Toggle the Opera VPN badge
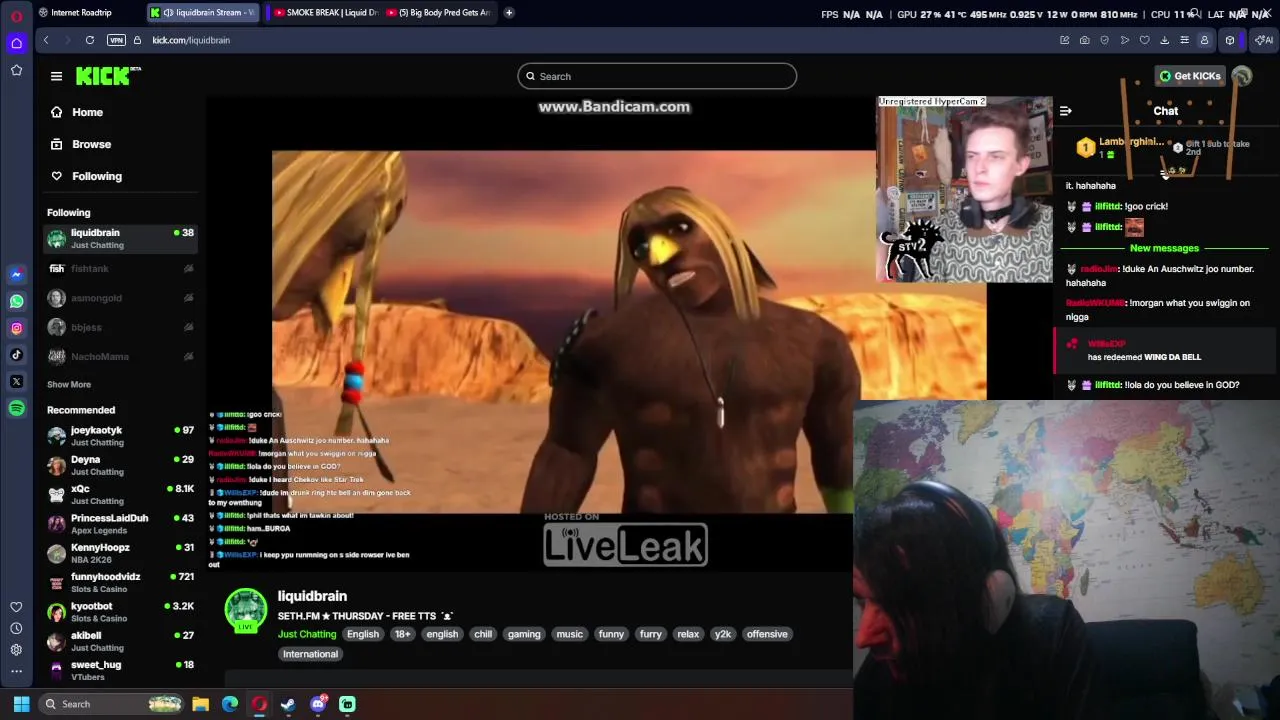Image resolution: width=1280 pixels, height=720 pixels. [x=116, y=40]
